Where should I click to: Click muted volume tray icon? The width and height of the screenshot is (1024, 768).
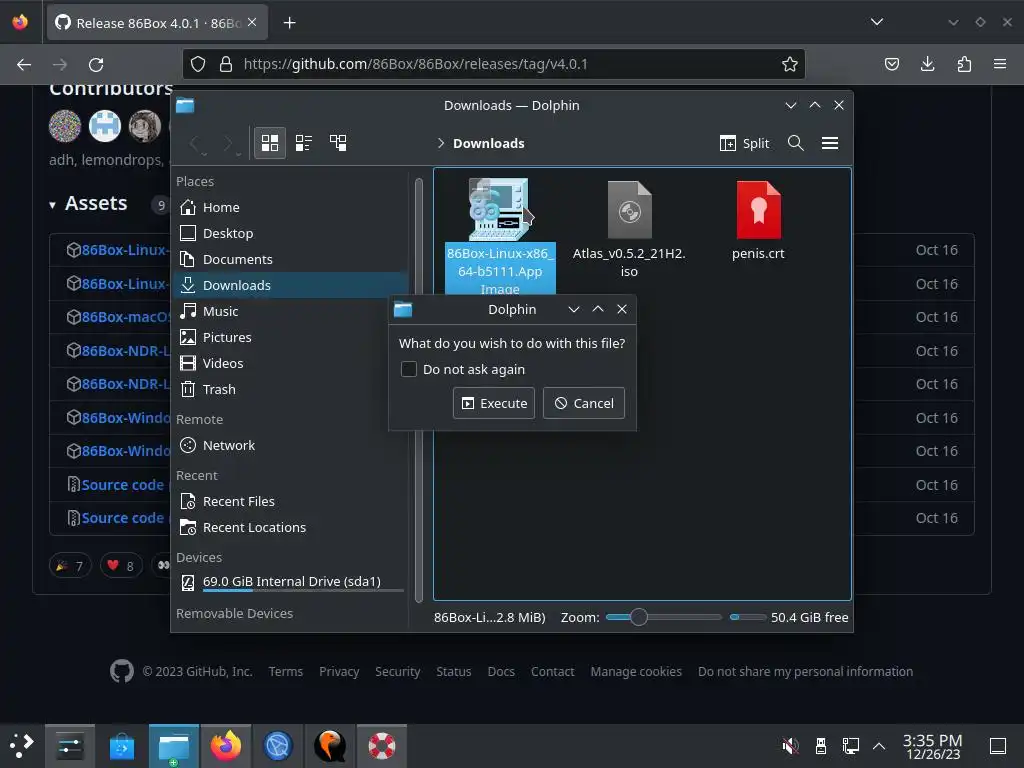[x=790, y=745]
